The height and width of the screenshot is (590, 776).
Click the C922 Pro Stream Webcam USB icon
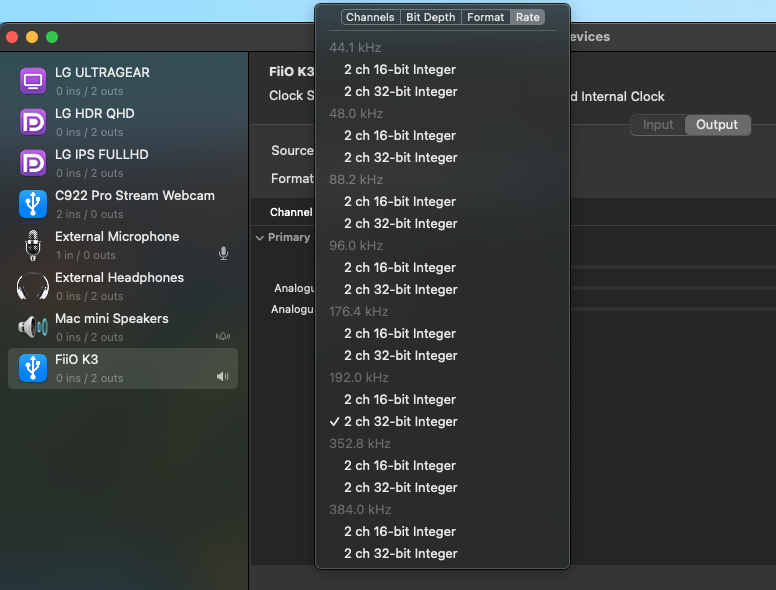(x=33, y=204)
